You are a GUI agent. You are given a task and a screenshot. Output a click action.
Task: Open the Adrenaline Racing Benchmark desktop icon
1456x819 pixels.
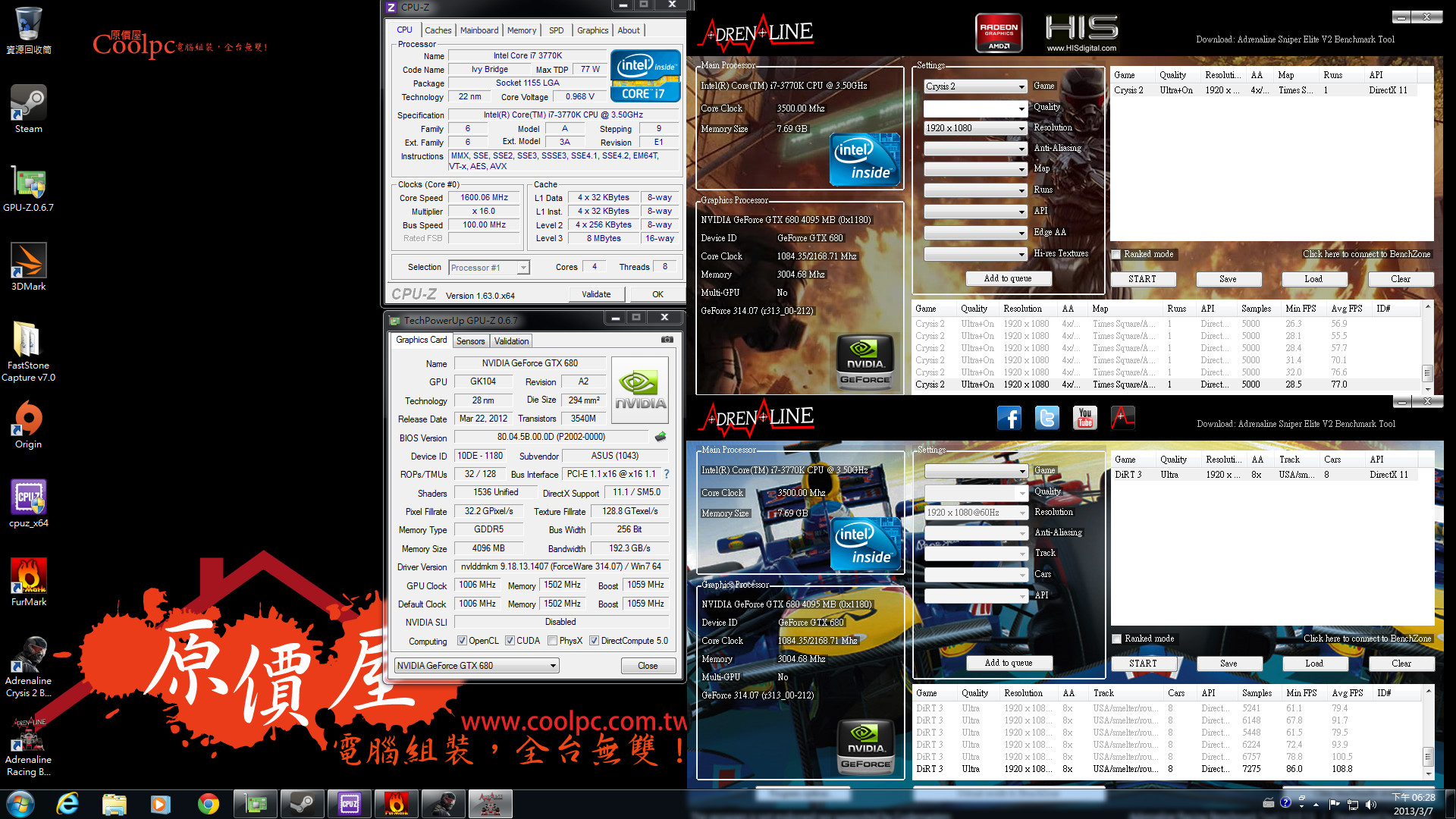pos(28,746)
